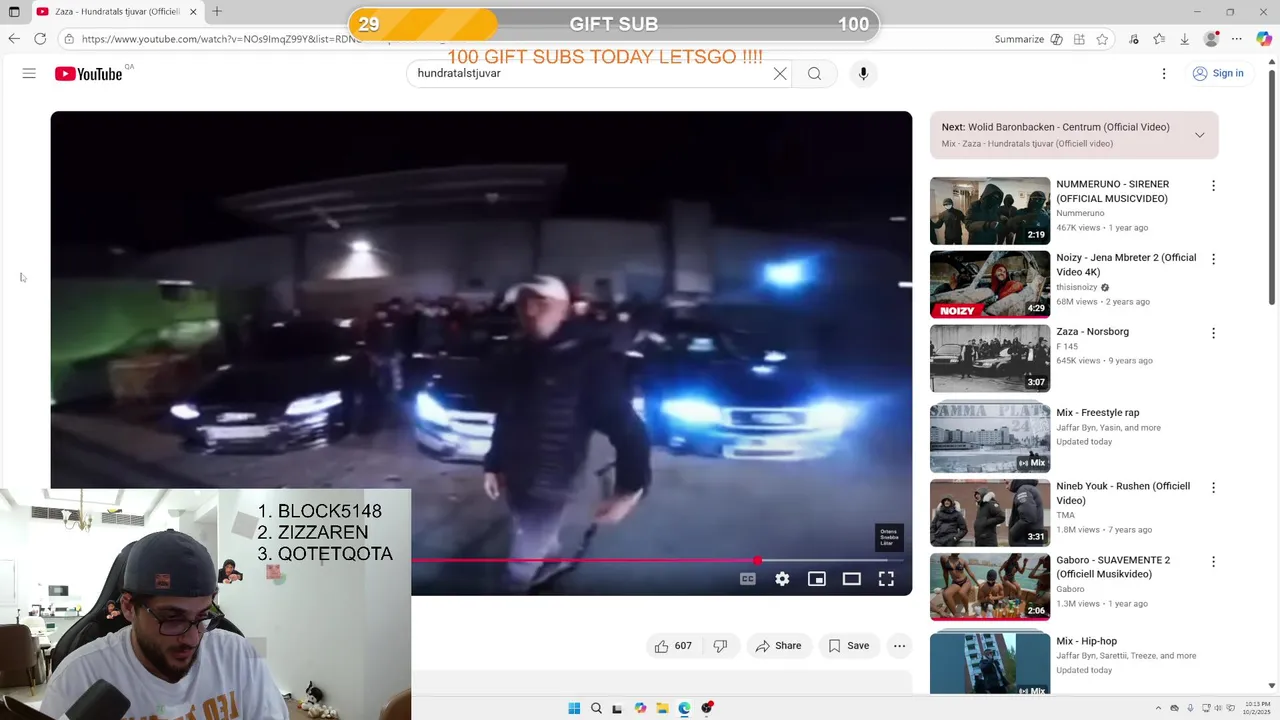
Task: Reload the page with refresh icon
Action: 40,39
